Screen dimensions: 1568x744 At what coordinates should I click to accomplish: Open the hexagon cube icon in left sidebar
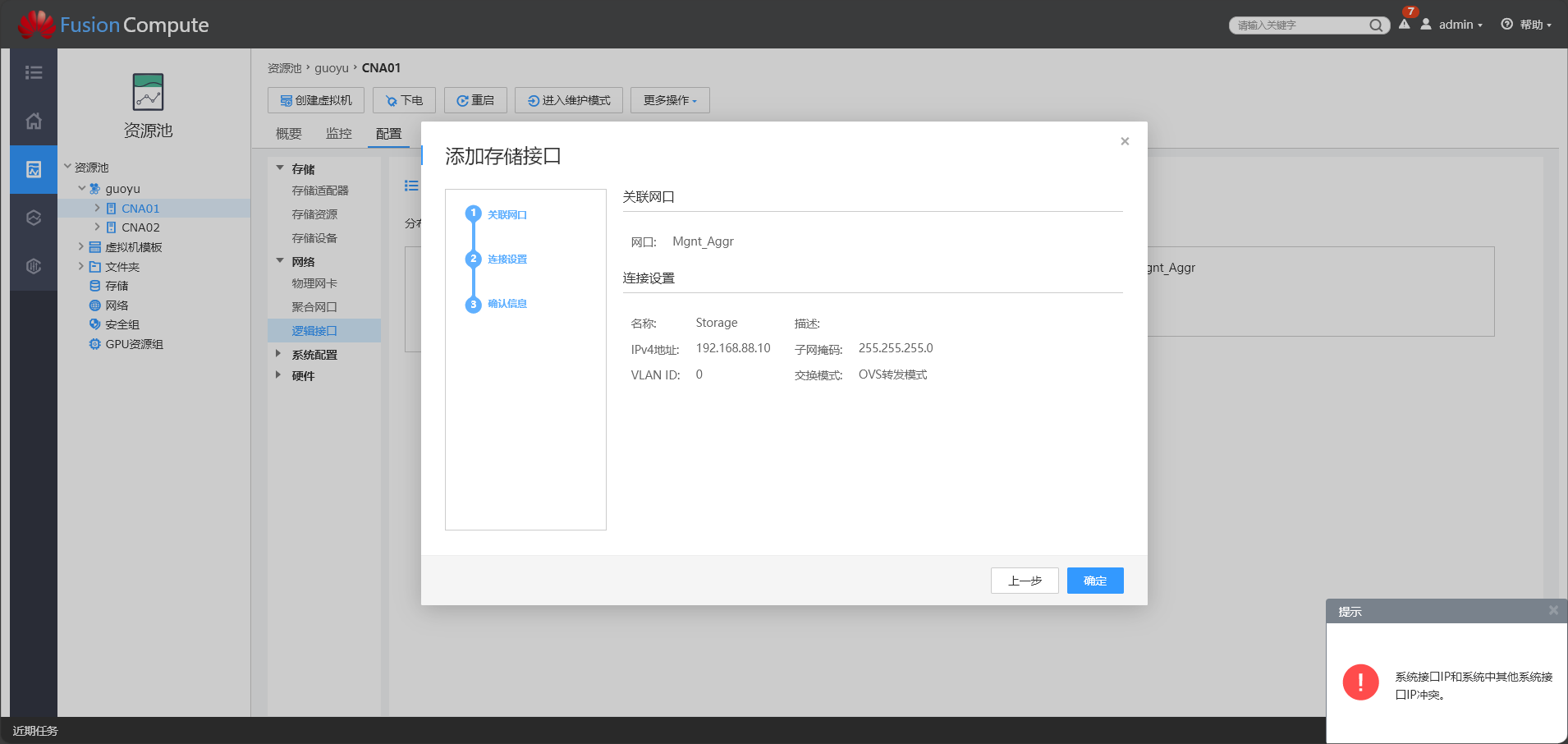click(34, 218)
